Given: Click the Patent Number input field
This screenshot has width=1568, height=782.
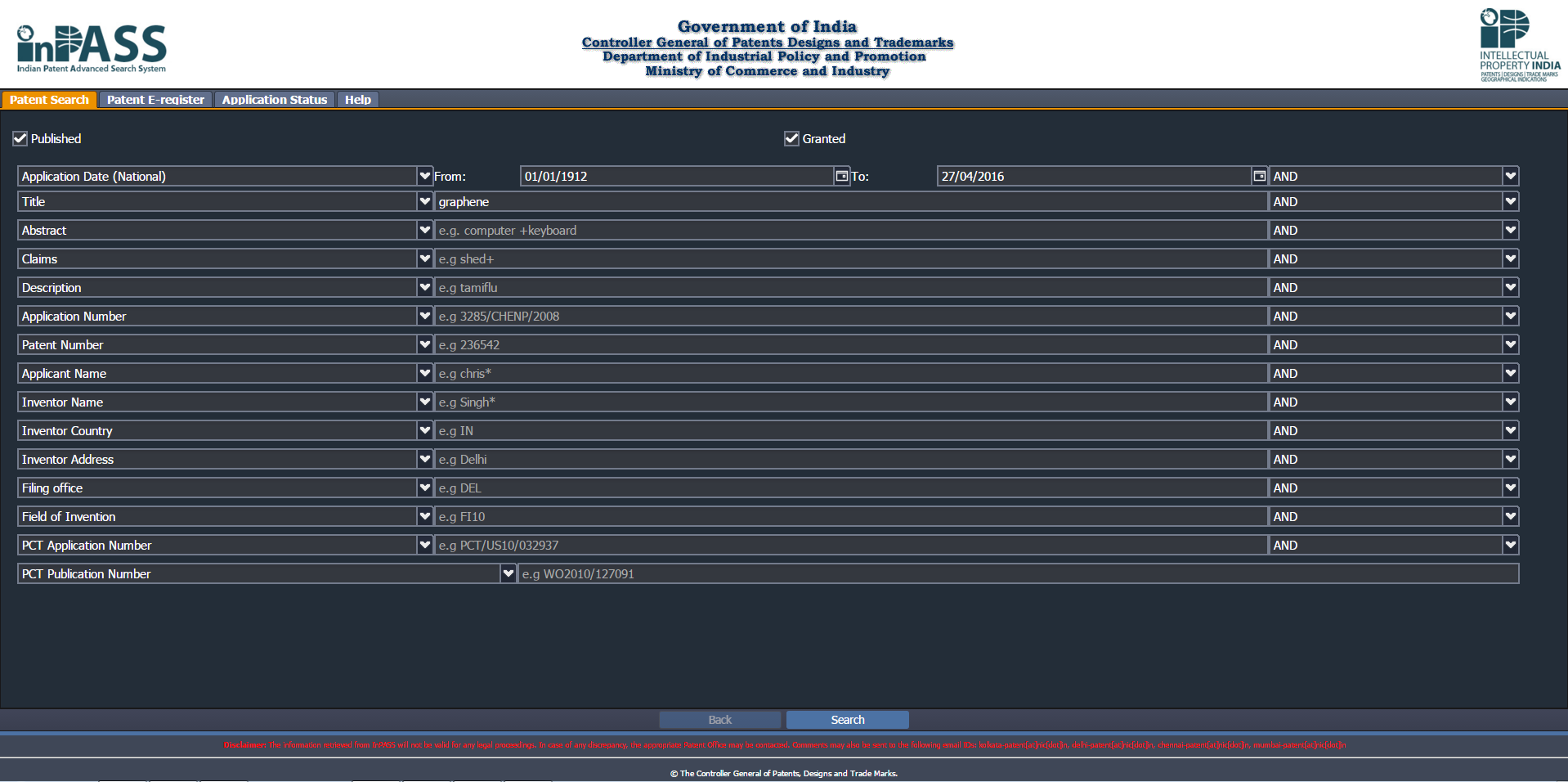Looking at the screenshot, I should tap(850, 344).
